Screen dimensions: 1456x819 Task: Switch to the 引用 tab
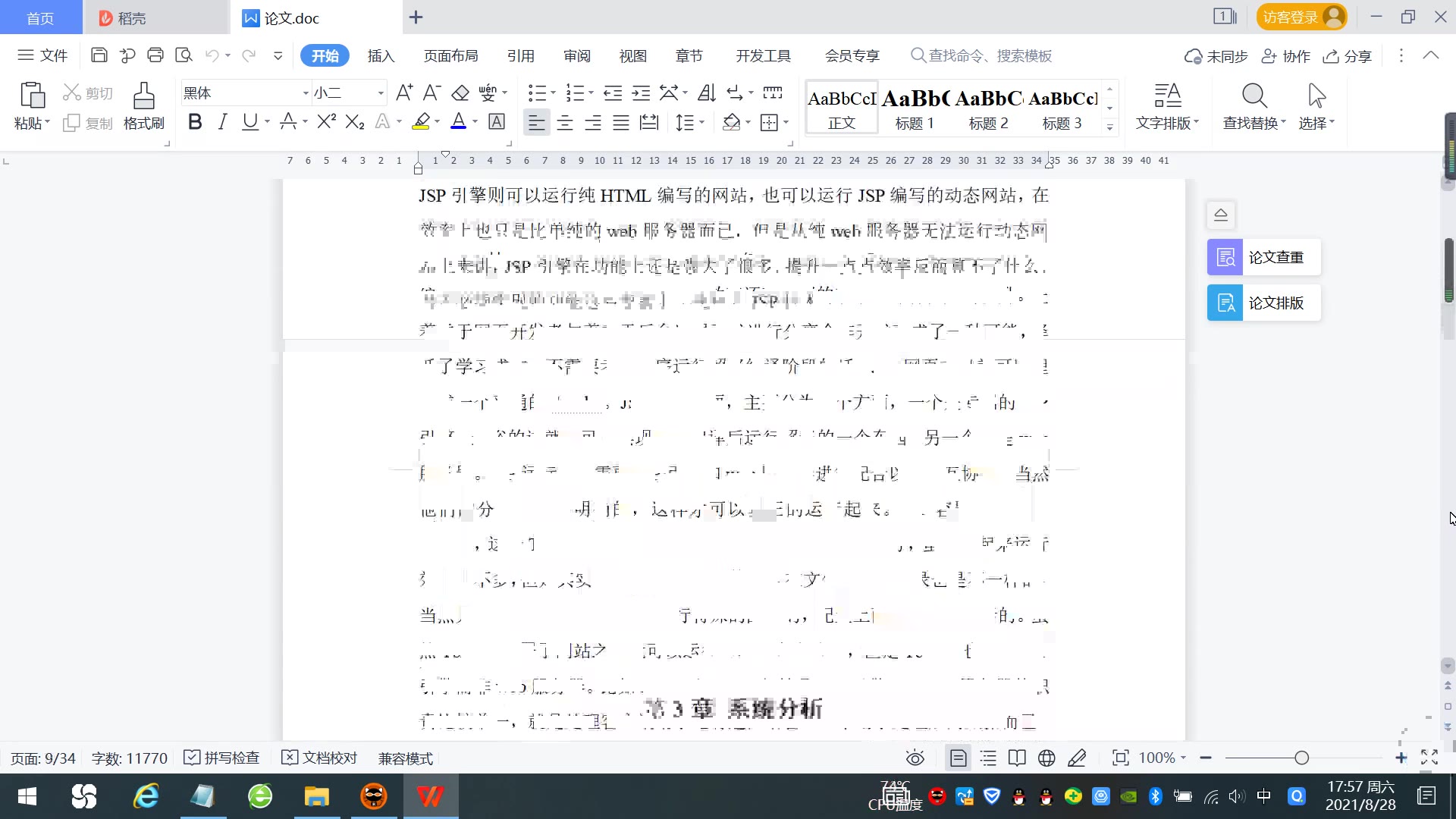pos(520,55)
